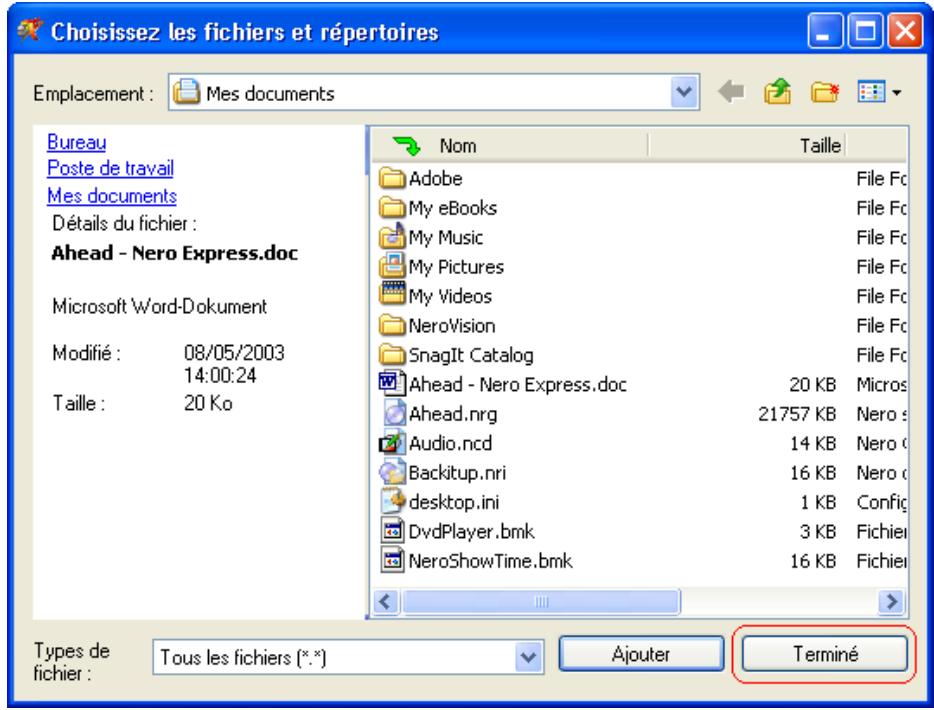The width and height of the screenshot is (934, 710).
Task: Select the file Backitup.nri
Action: pos(457,472)
